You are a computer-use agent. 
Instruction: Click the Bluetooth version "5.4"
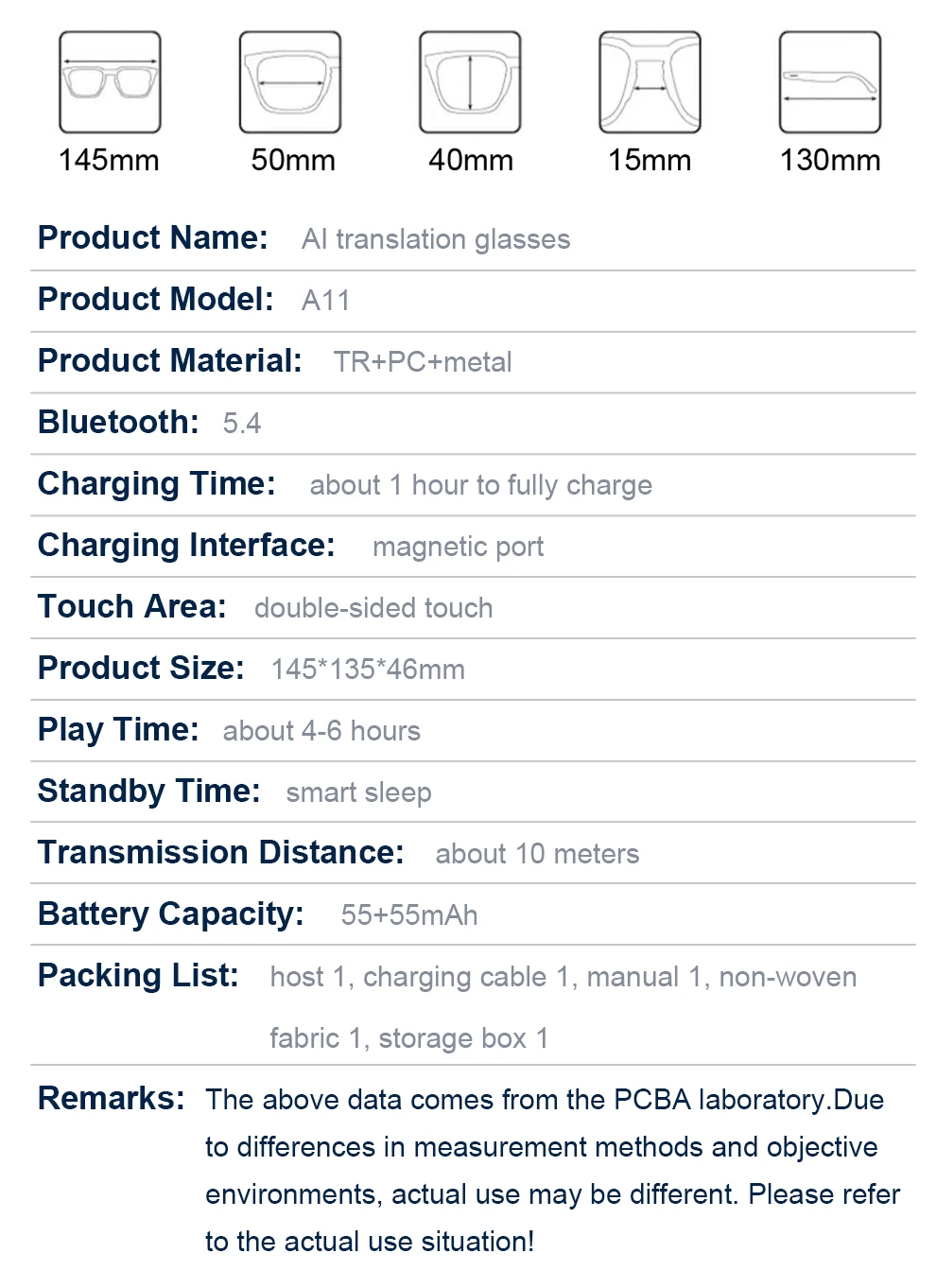tap(242, 424)
